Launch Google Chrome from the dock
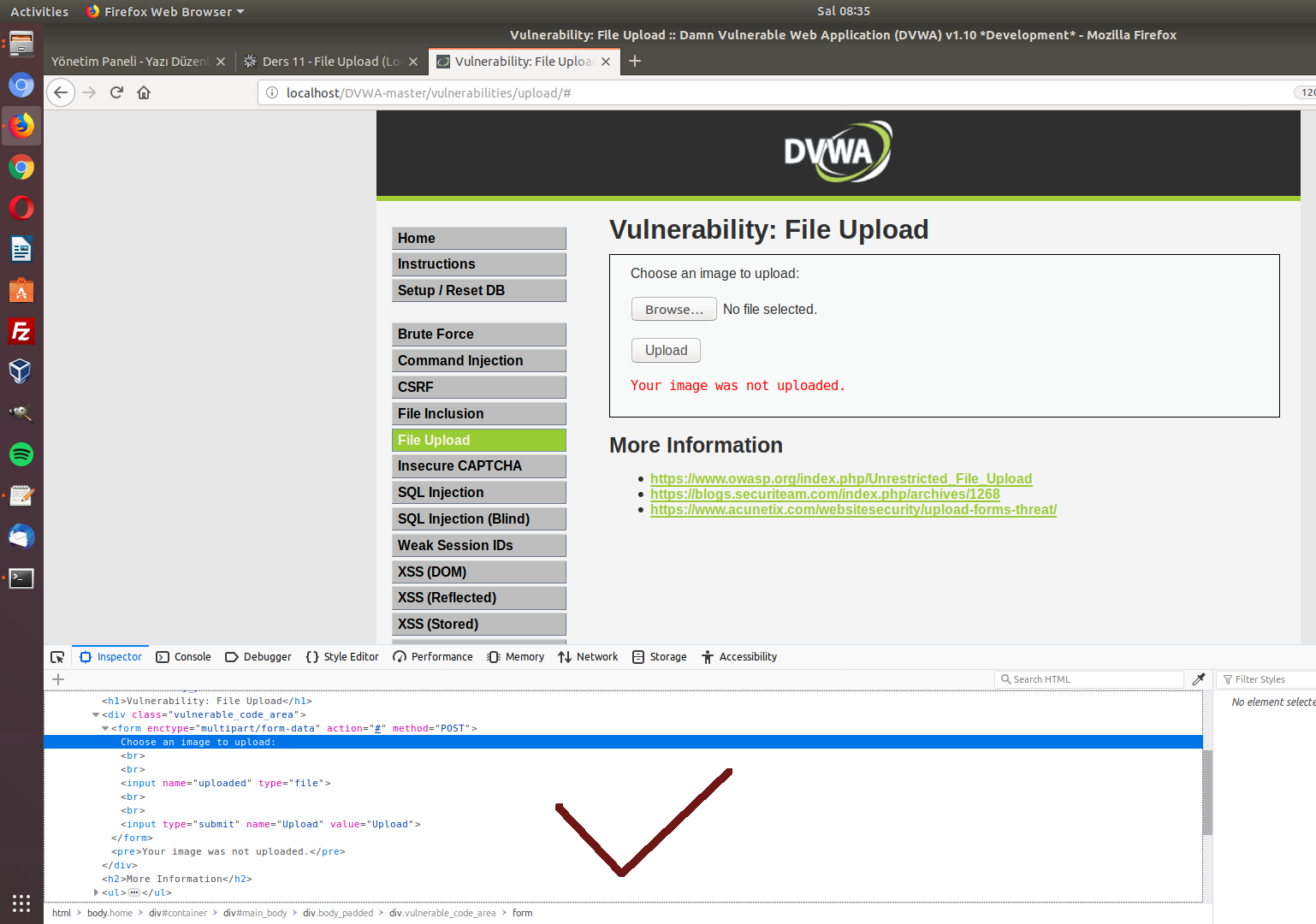The height and width of the screenshot is (924, 1316). pos(21,167)
